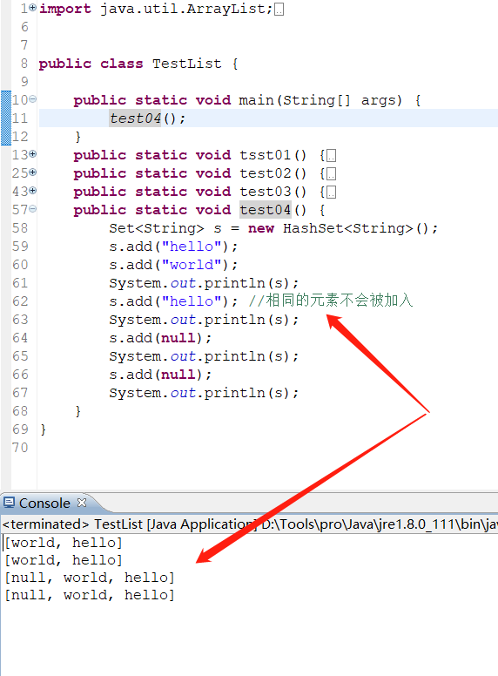Click the collapsed tsst01 body box icon
498x676 pixels.
[x=331, y=155]
